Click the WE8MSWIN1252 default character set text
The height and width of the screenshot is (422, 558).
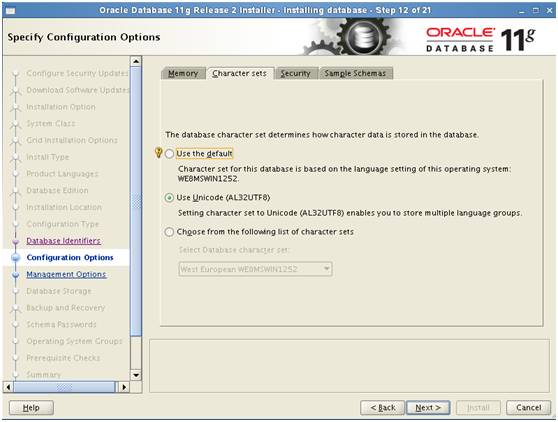coord(208,179)
